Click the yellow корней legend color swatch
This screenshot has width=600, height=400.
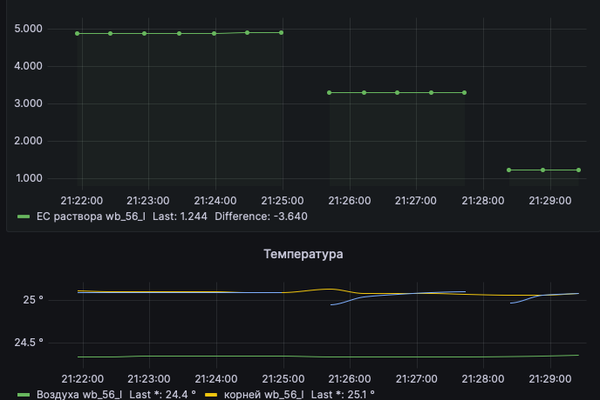(210, 395)
